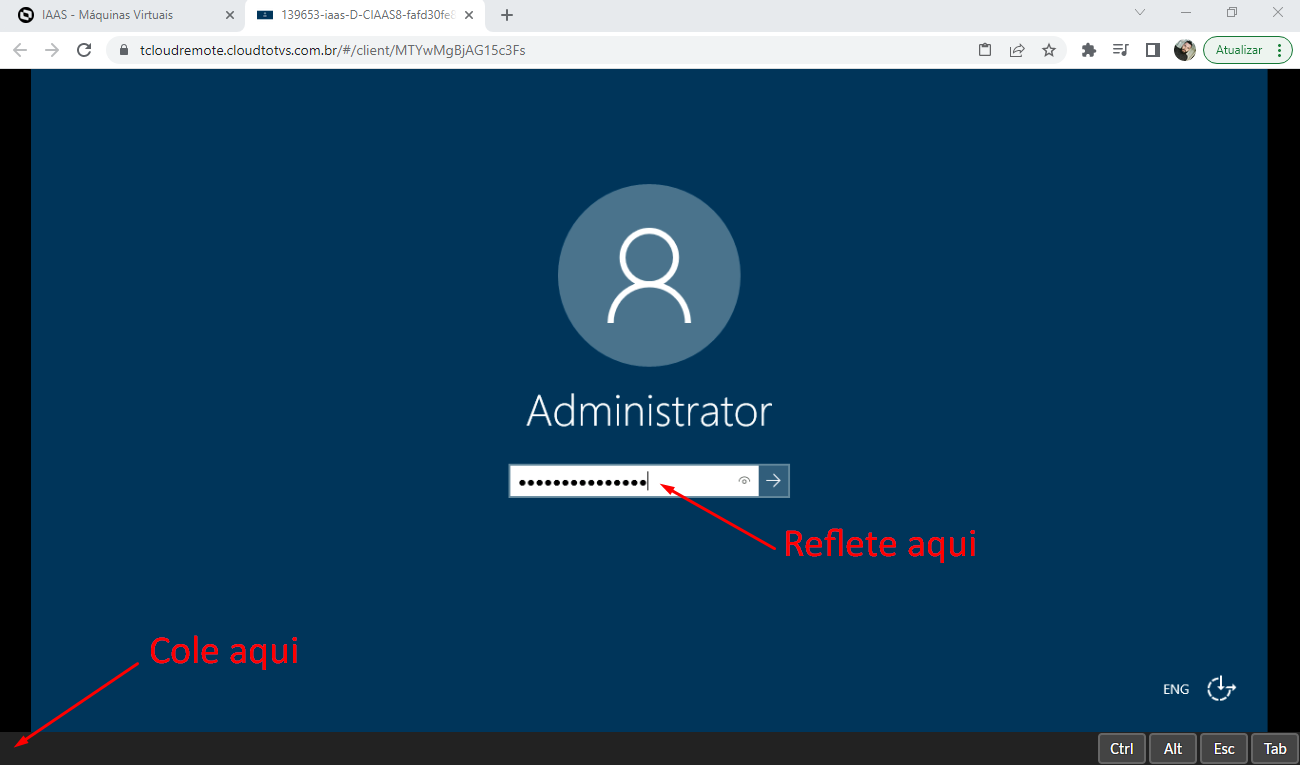The image size is (1300, 767).
Task: Click the clipboard icon in address bar
Action: 985,50
